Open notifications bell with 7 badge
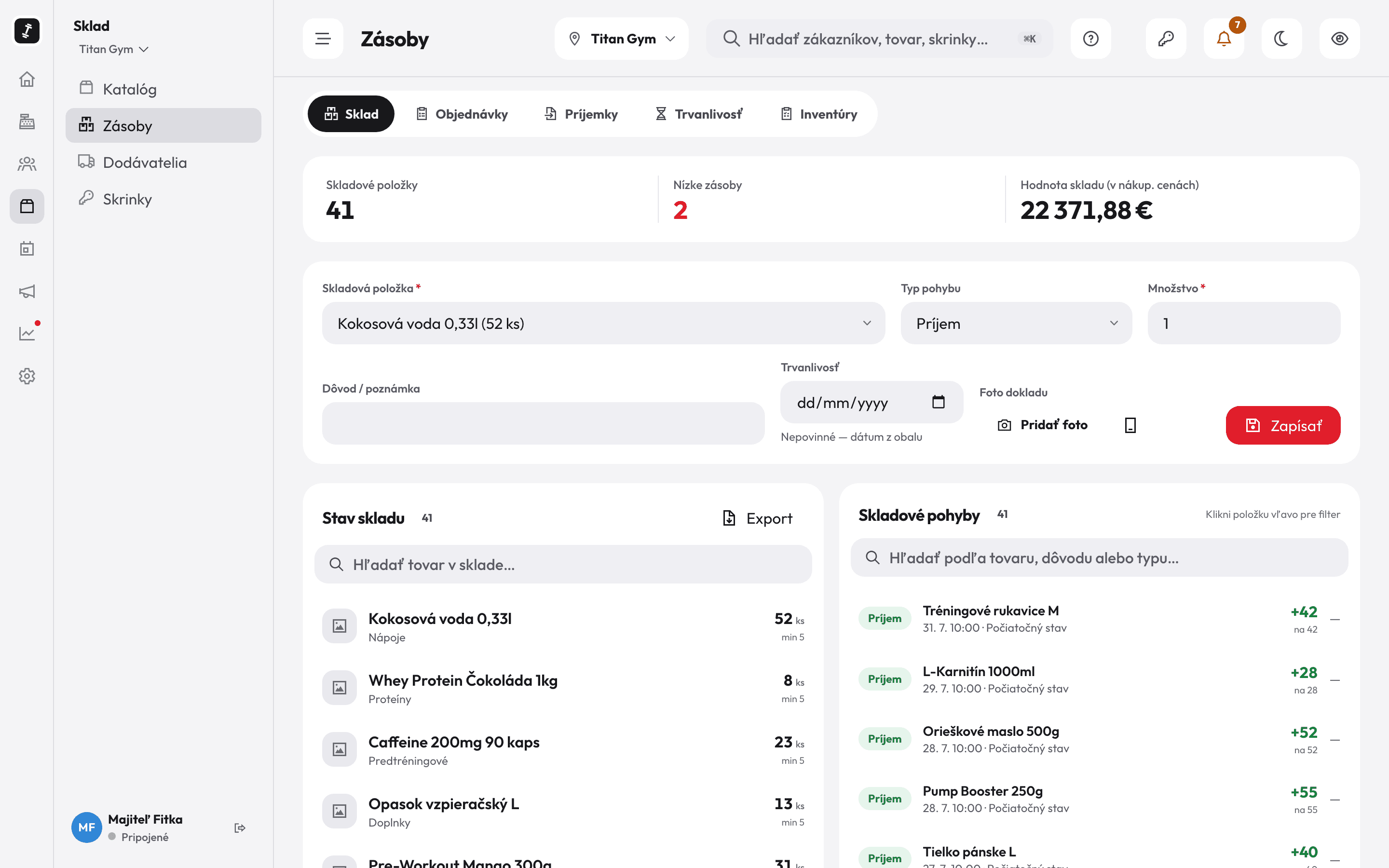The height and width of the screenshot is (868, 1389). (1224, 39)
